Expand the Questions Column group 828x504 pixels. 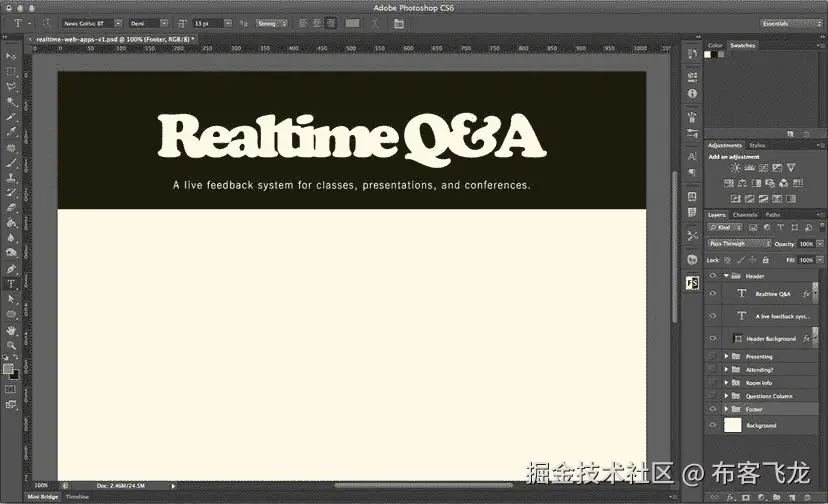click(726, 396)
